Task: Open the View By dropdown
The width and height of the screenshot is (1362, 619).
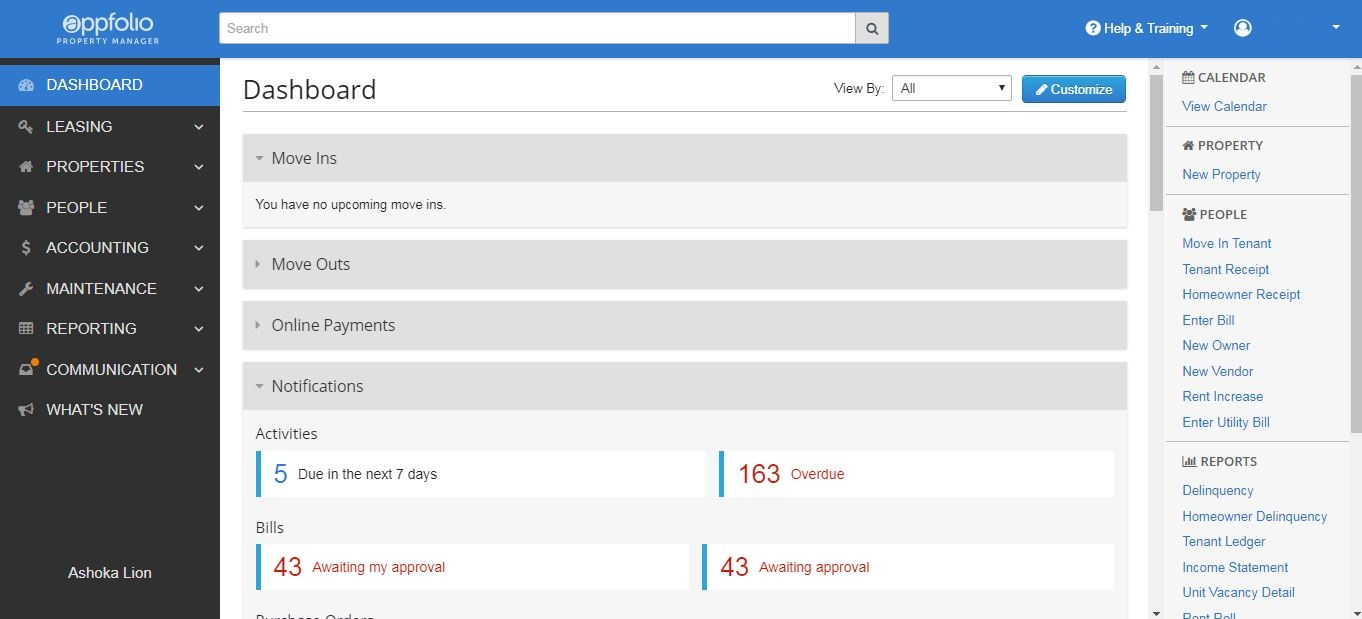Action: tap(951, 88)
